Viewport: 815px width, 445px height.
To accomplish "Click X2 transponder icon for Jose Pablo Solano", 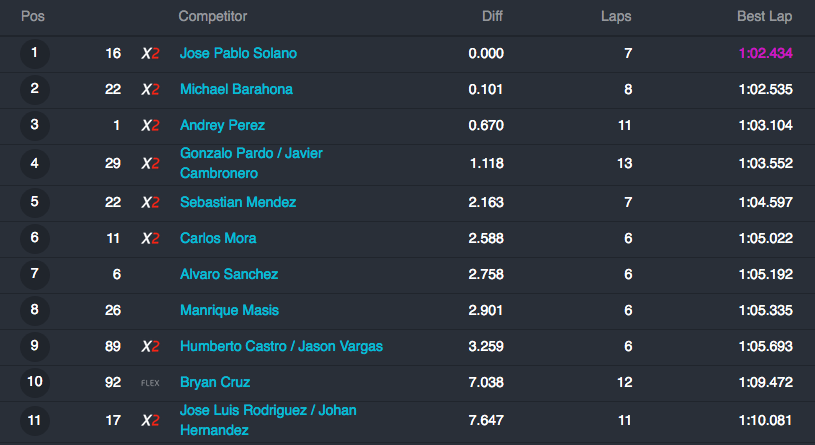I will coord(150,54).
